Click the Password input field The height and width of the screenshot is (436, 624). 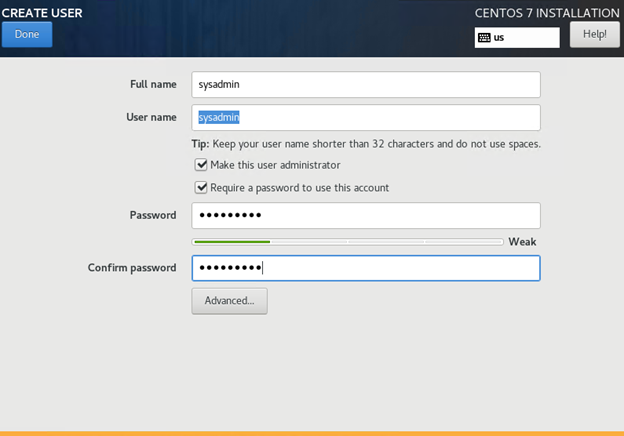[x=366, y=216]
